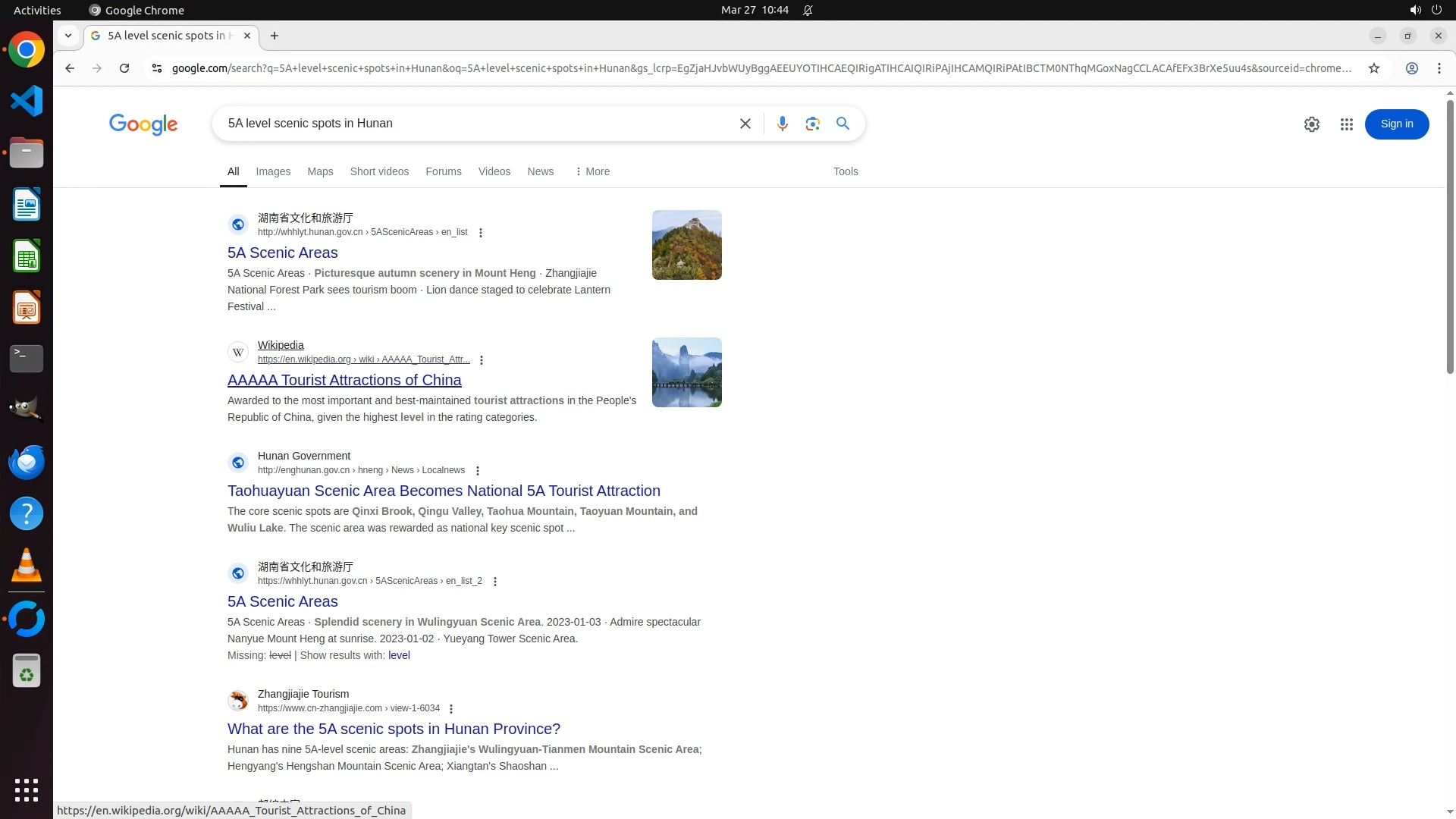Click the Sign in button

click(x=1396, y=124)
